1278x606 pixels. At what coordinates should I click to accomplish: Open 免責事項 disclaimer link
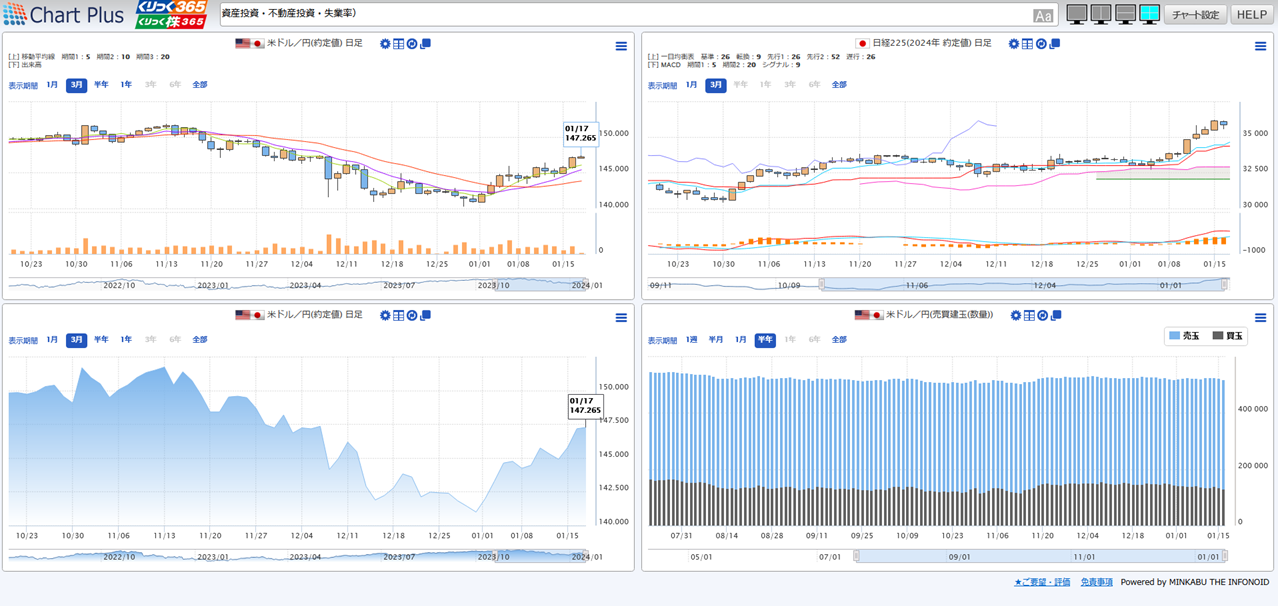pos(1096,582)
